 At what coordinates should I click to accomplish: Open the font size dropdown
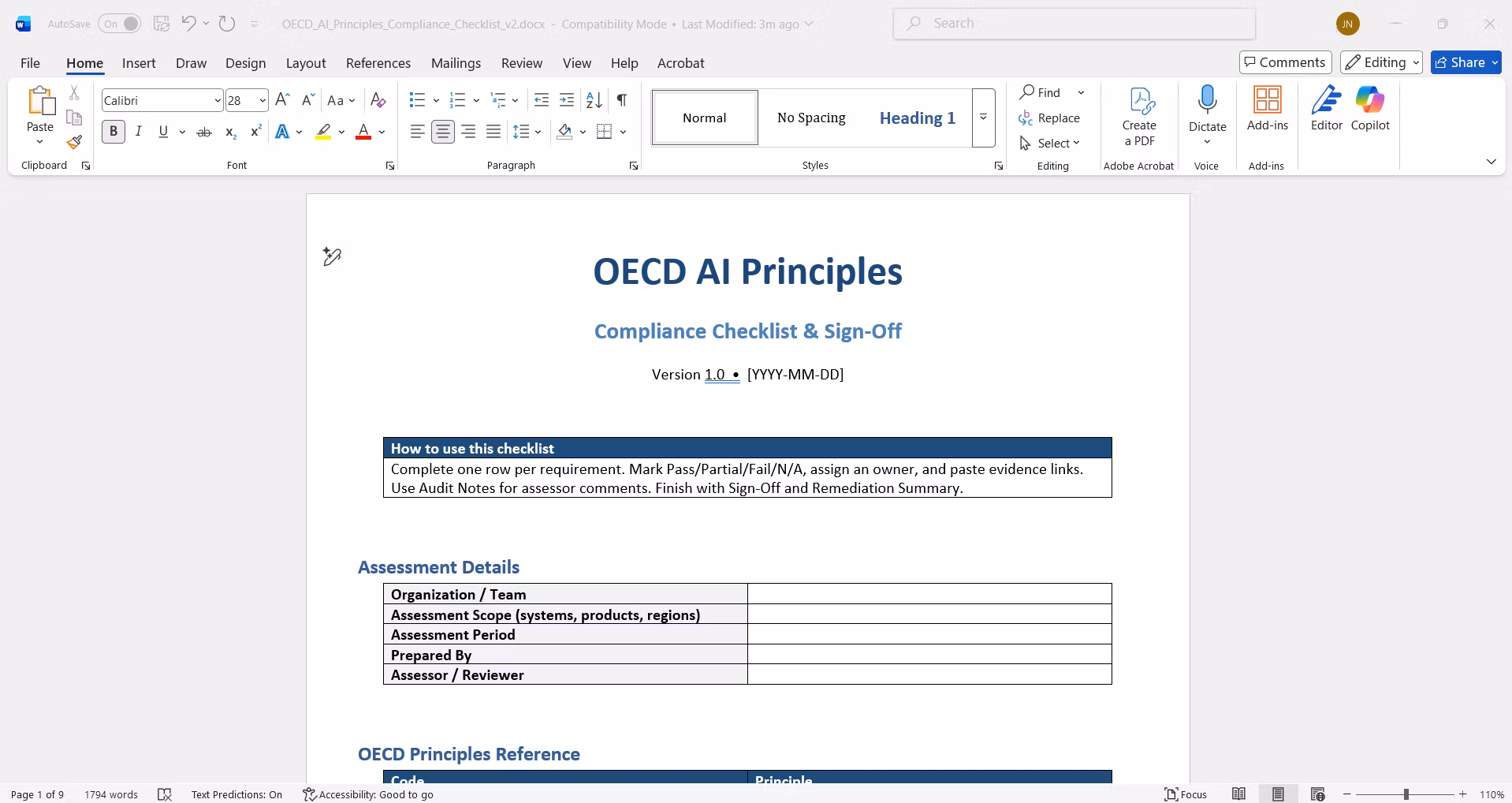[262, 100]
